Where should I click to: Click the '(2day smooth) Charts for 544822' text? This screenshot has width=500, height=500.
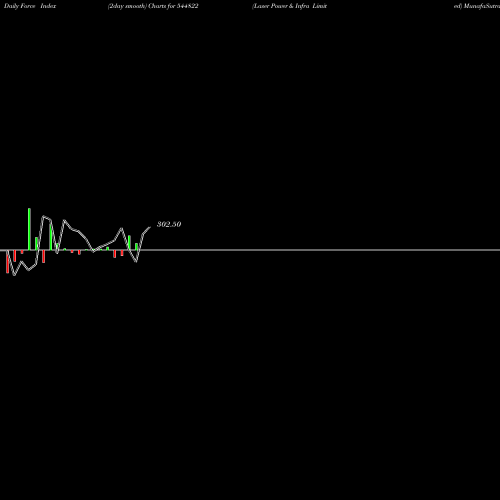click(x=153, y=6)
